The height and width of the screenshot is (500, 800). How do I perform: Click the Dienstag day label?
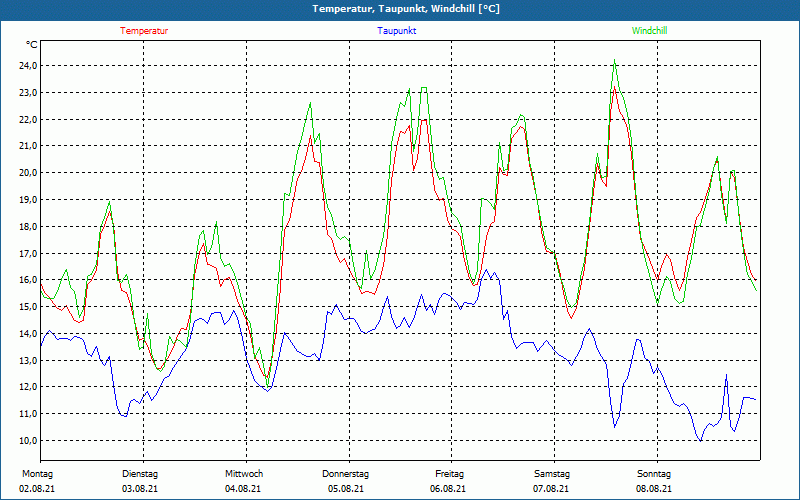[x=140, y=474]
